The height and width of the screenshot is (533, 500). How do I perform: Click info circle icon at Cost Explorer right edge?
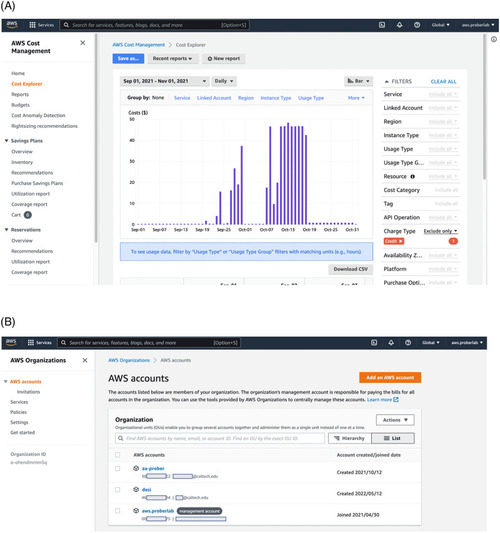tap(494, 39)
